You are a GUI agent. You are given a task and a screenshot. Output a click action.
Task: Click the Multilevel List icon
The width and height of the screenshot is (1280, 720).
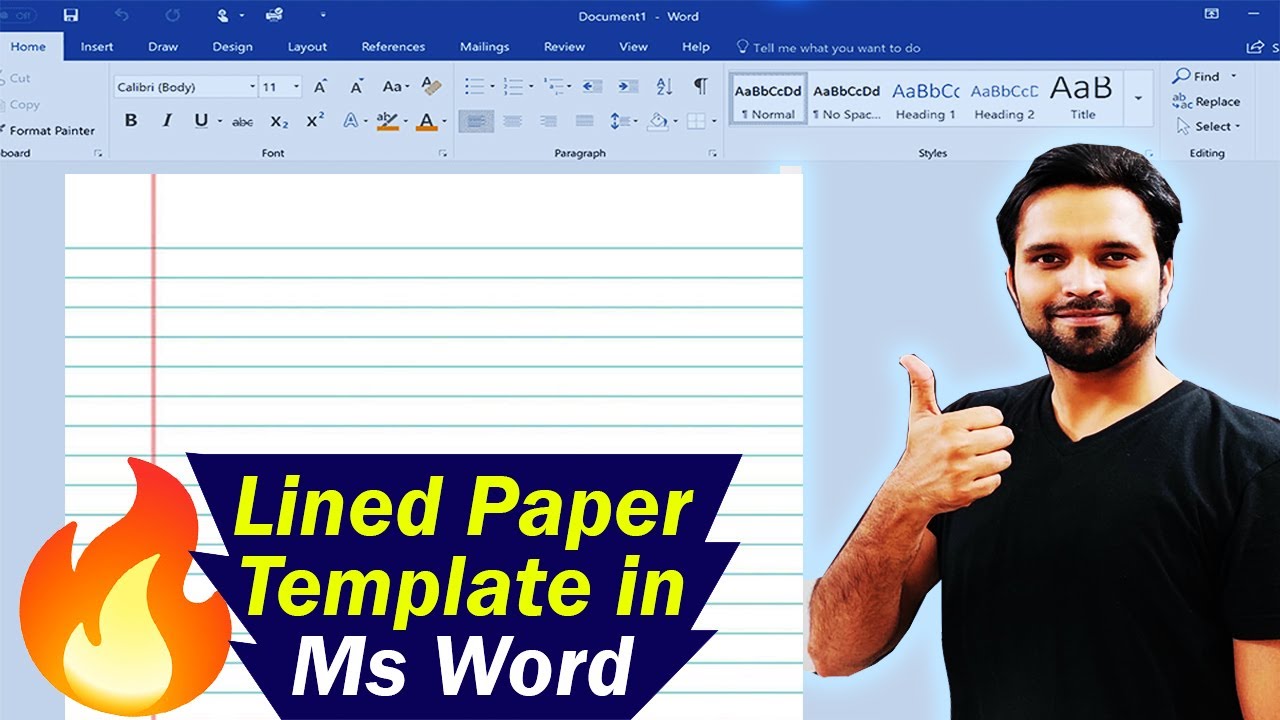pyautogui.click(x=552, y=87)
